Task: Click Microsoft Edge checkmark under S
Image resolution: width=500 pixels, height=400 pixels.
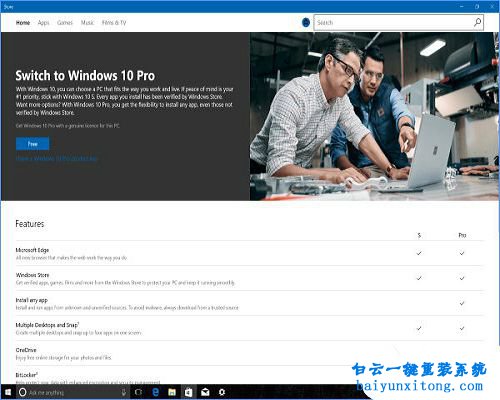Action: click(419, 253)
